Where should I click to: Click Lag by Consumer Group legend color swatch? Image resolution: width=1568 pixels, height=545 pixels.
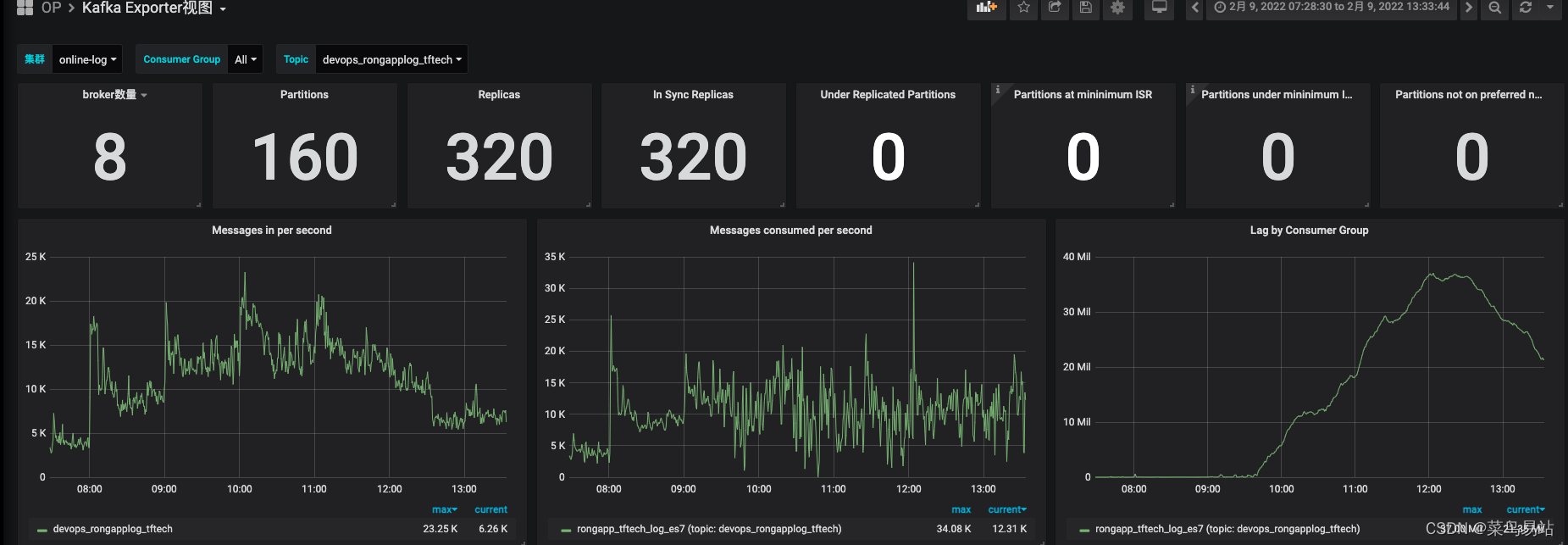pyautogui.click(x=1084, y=530)
